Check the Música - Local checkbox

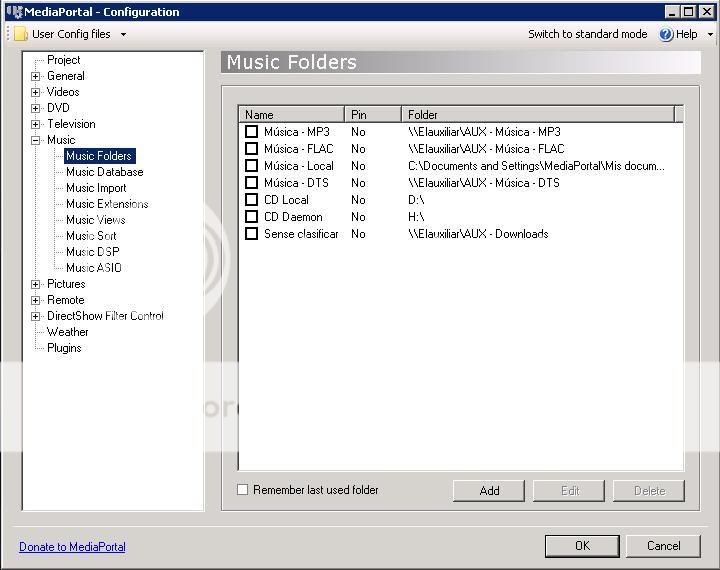point(251,165)
